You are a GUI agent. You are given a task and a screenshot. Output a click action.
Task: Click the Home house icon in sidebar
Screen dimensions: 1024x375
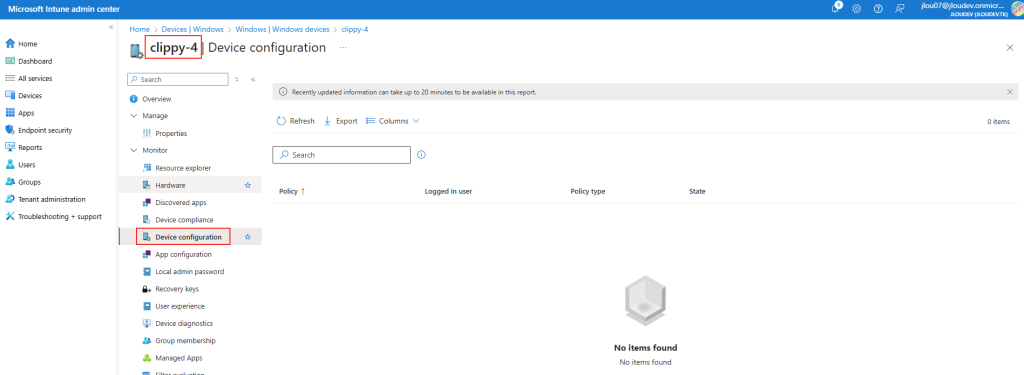pos(10,44)
